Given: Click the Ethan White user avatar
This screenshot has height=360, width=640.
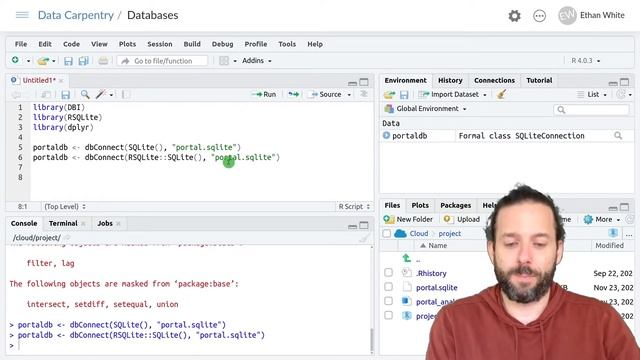Looking at the screenshot, I should pos(567,16).
